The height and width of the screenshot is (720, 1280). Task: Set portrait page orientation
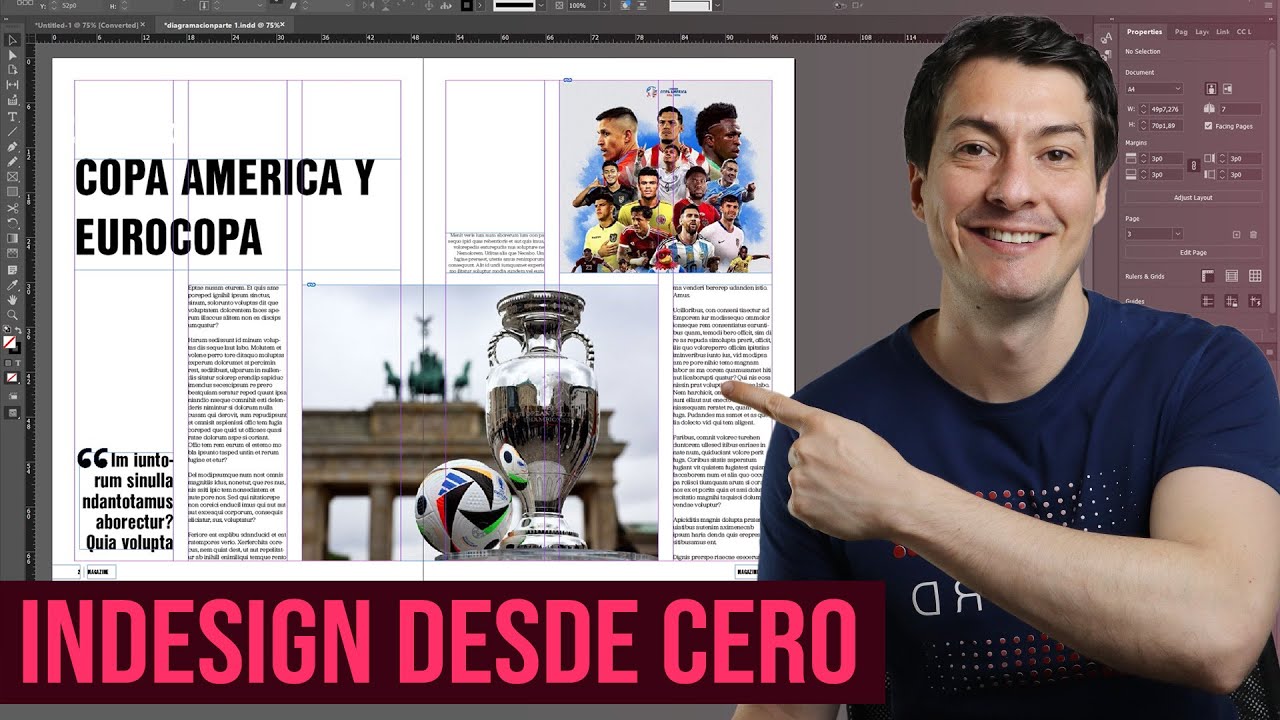1211,88
